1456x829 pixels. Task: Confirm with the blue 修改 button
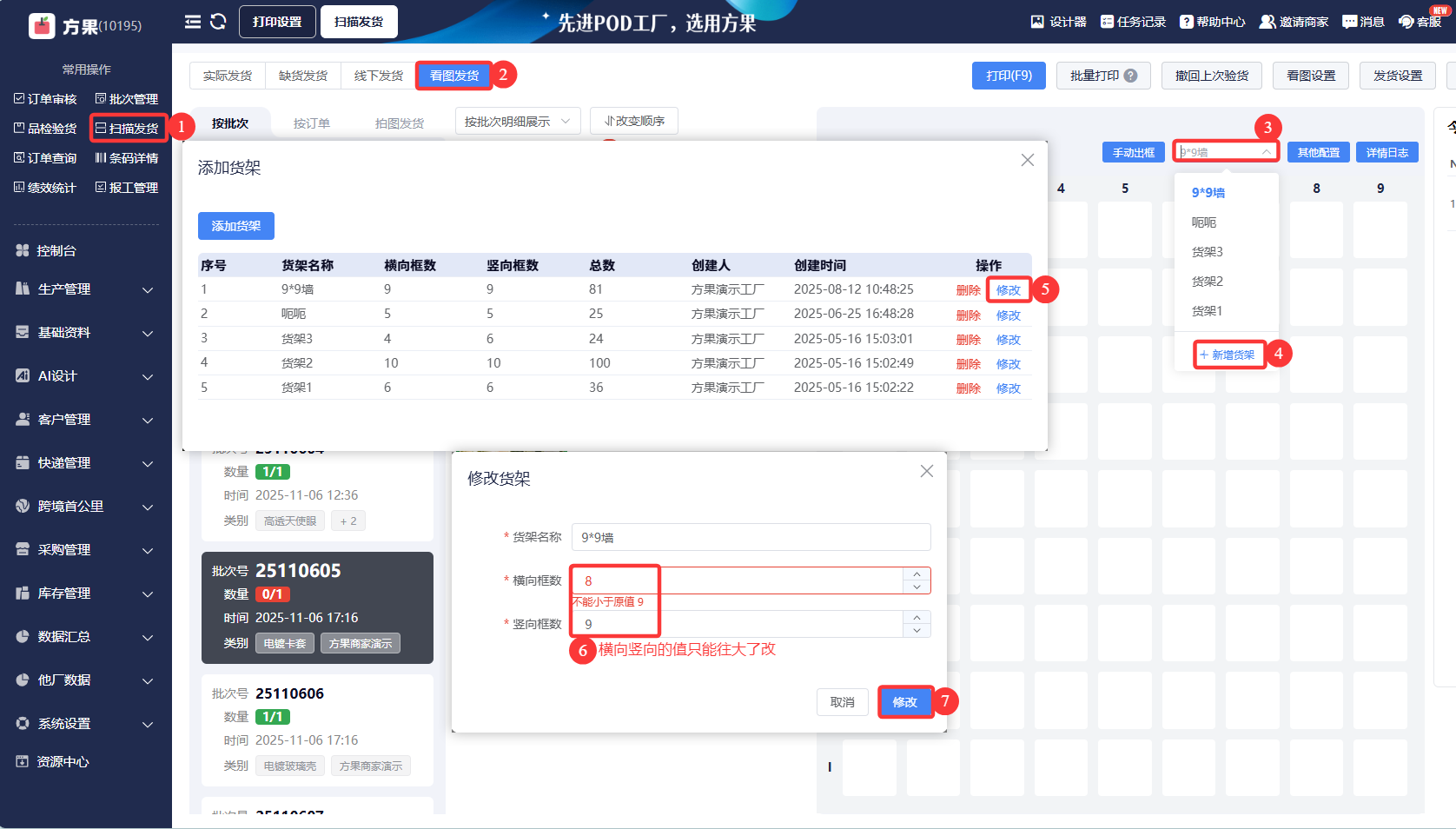(x=905, y=702)
